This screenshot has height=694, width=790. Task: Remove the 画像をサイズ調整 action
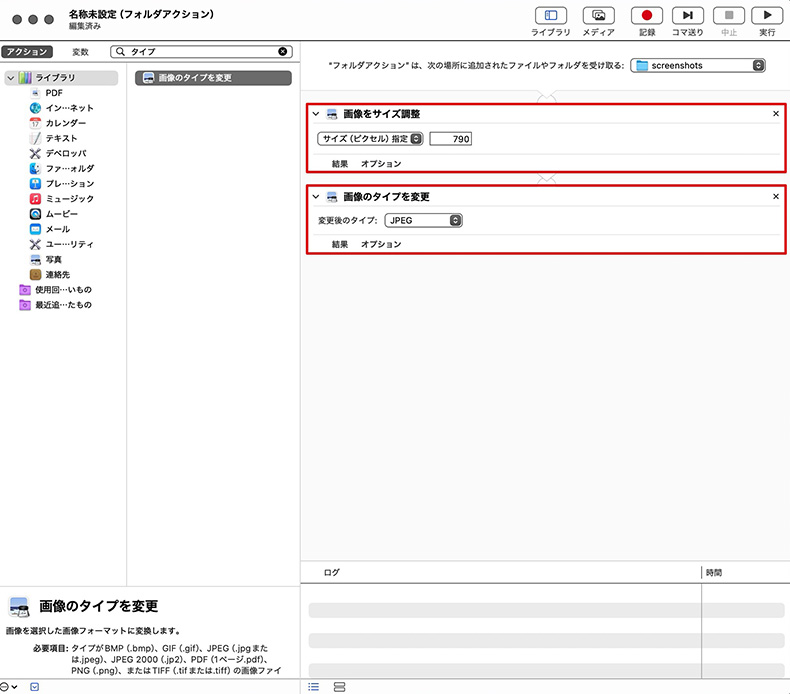[x=776, y=113]
